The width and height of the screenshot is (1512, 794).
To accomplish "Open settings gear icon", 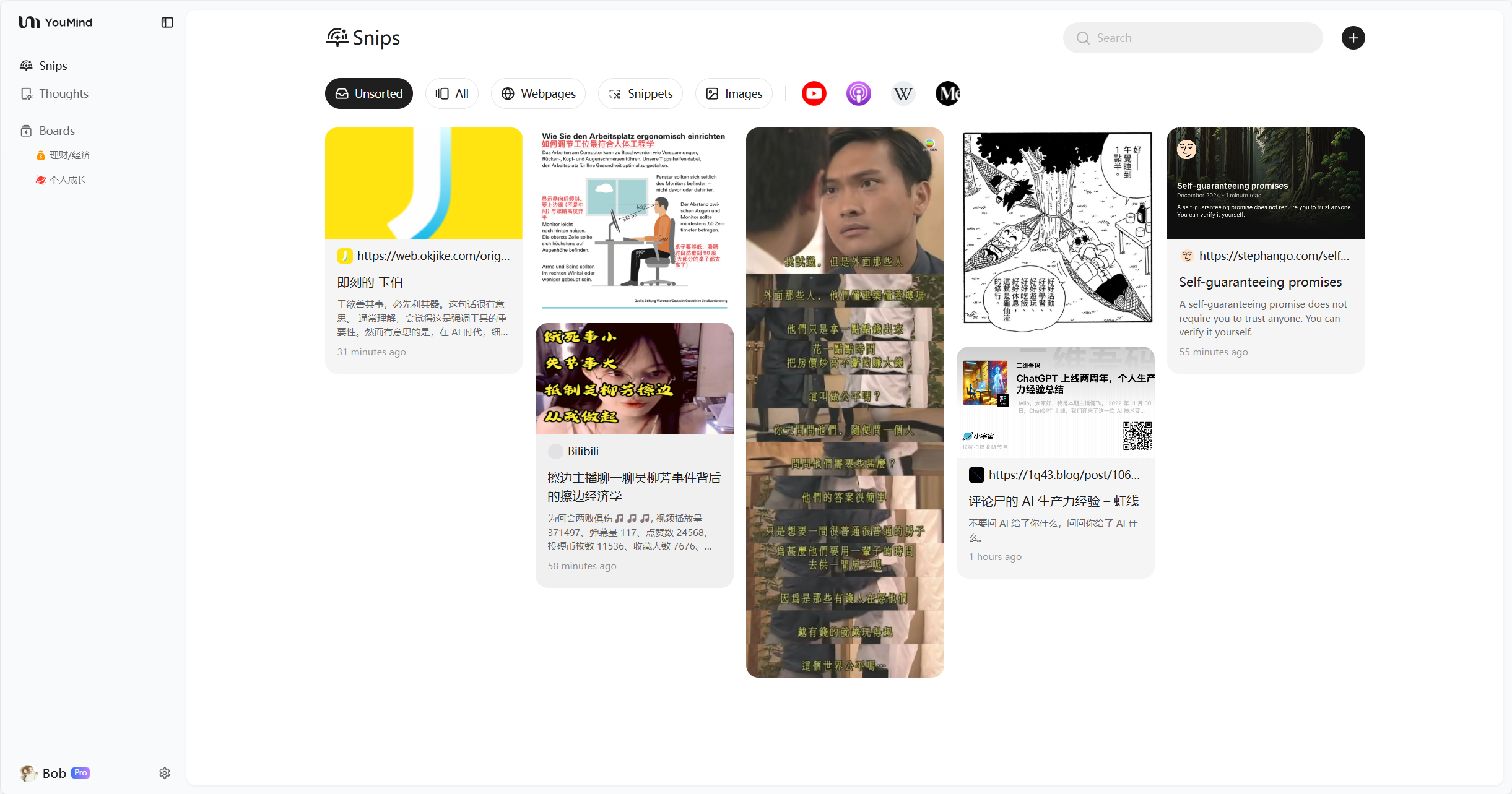I will click(x=164, y=773).
